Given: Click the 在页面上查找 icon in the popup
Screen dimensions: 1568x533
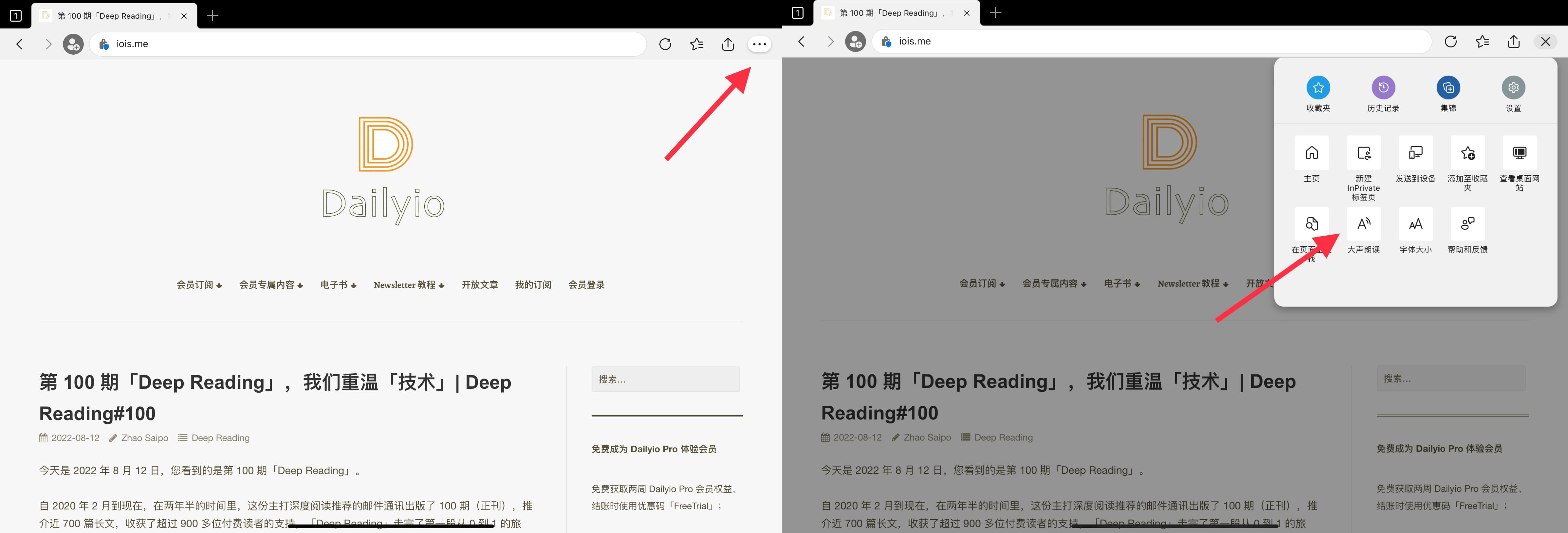Looking at the screenshot, I should tap(1312, 224).
